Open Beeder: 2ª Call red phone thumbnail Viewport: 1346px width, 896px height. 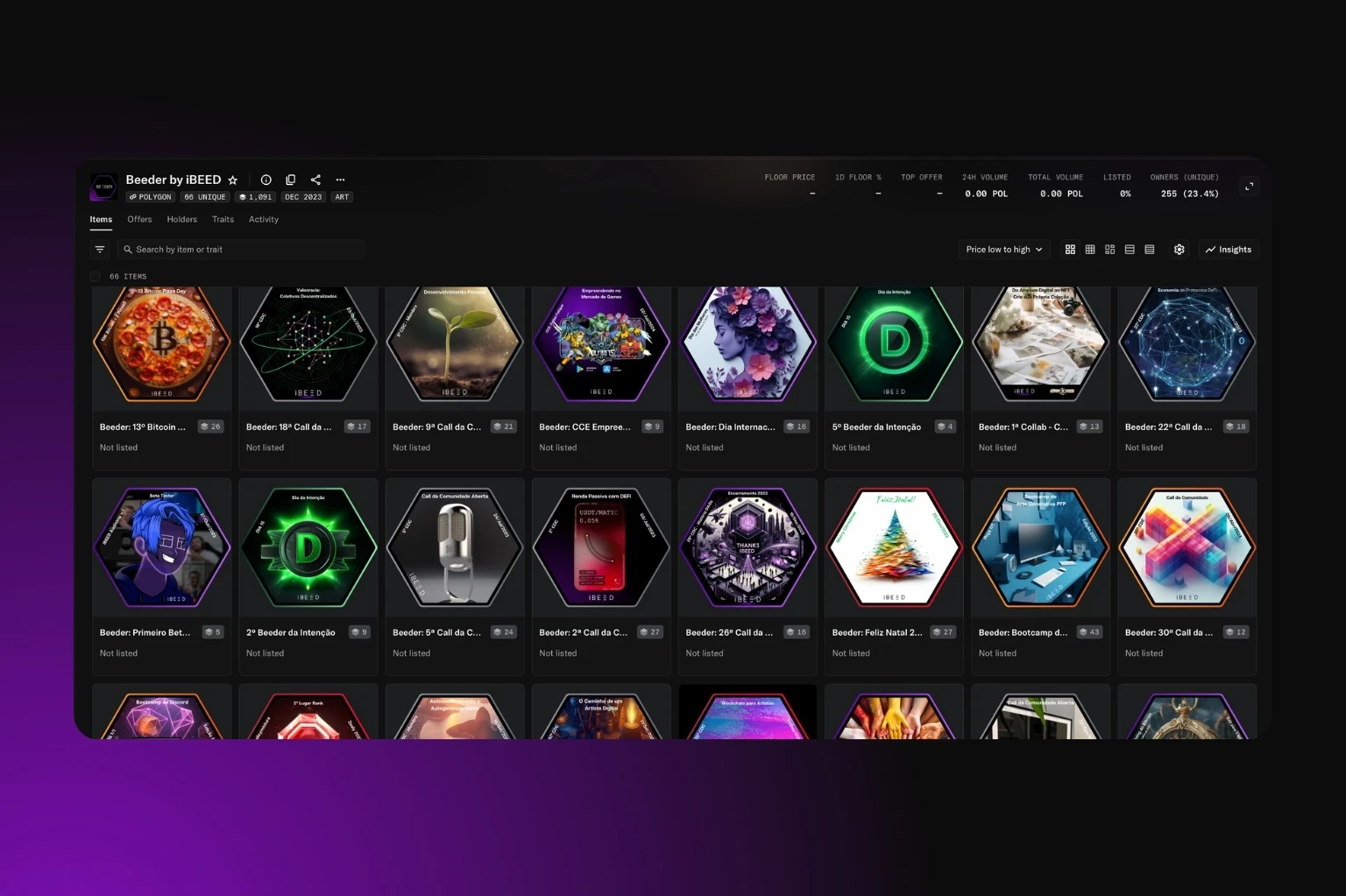601,547
